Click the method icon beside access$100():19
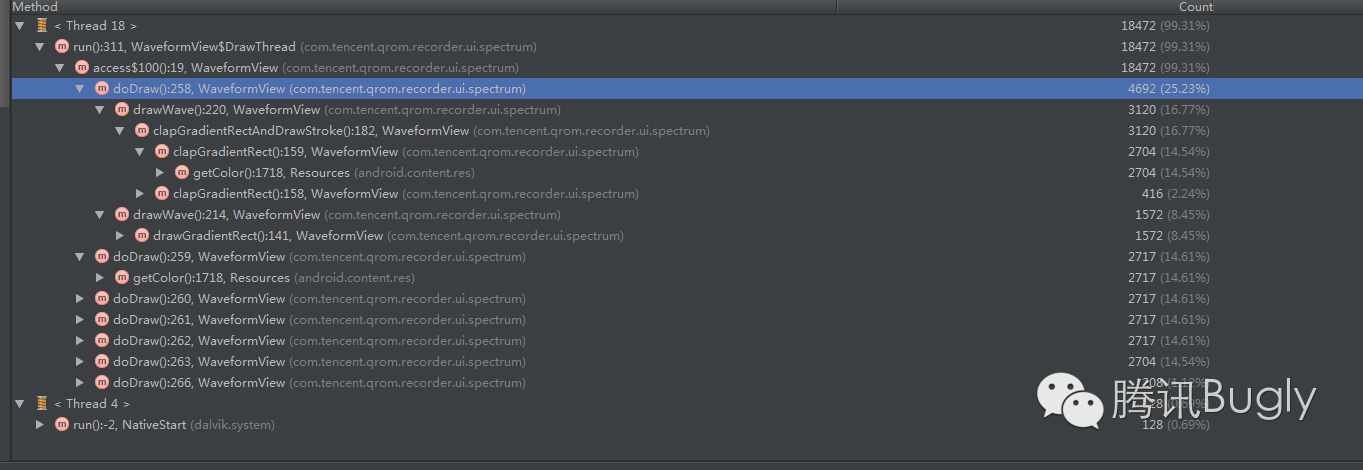 (x=82, y=68)
